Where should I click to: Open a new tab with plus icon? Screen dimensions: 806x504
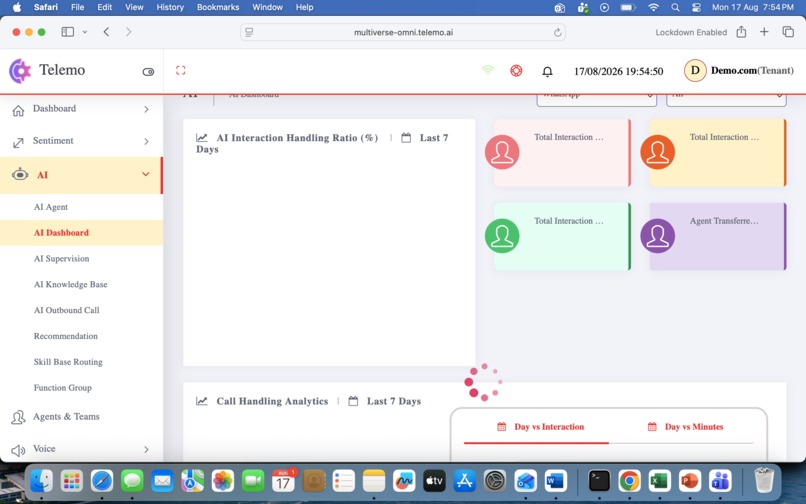coord(764,32)
